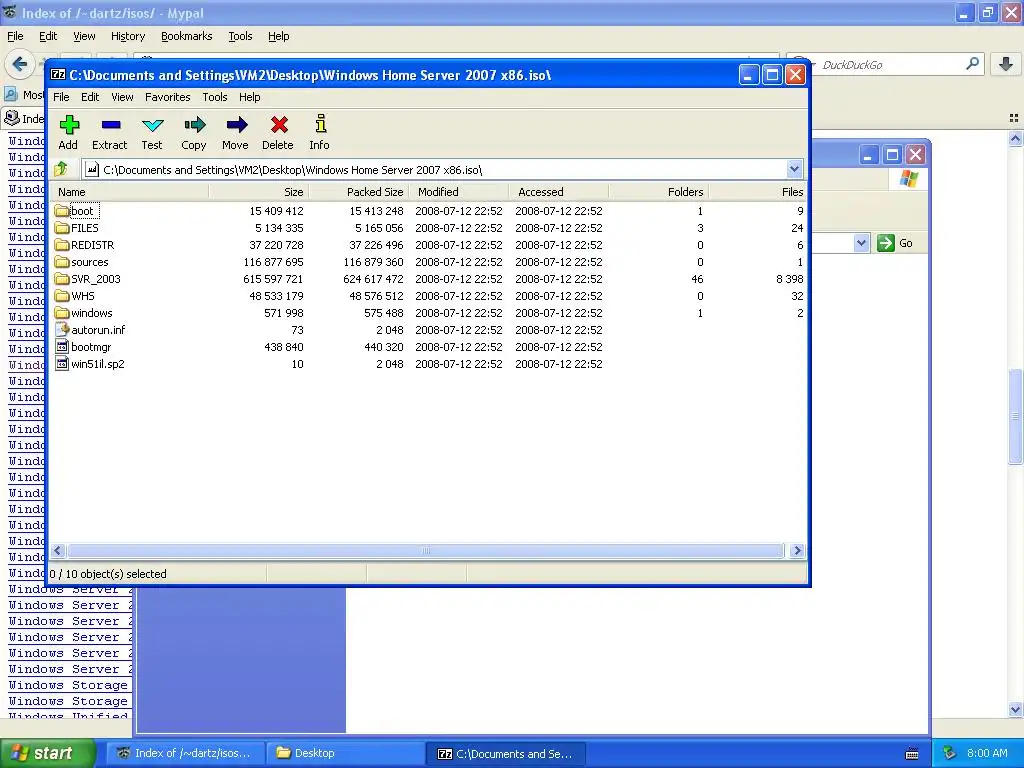Image resolution: width=1024 pixels, height=768 pixels.
Task: Click the Windows Start button
Action: [47, 754]
